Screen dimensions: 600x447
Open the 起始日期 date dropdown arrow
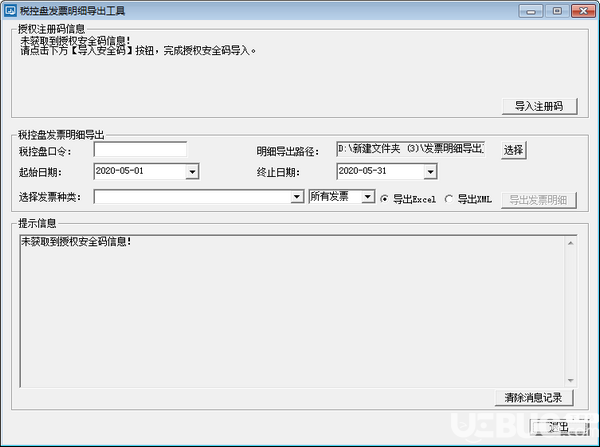tap(192, 172)
